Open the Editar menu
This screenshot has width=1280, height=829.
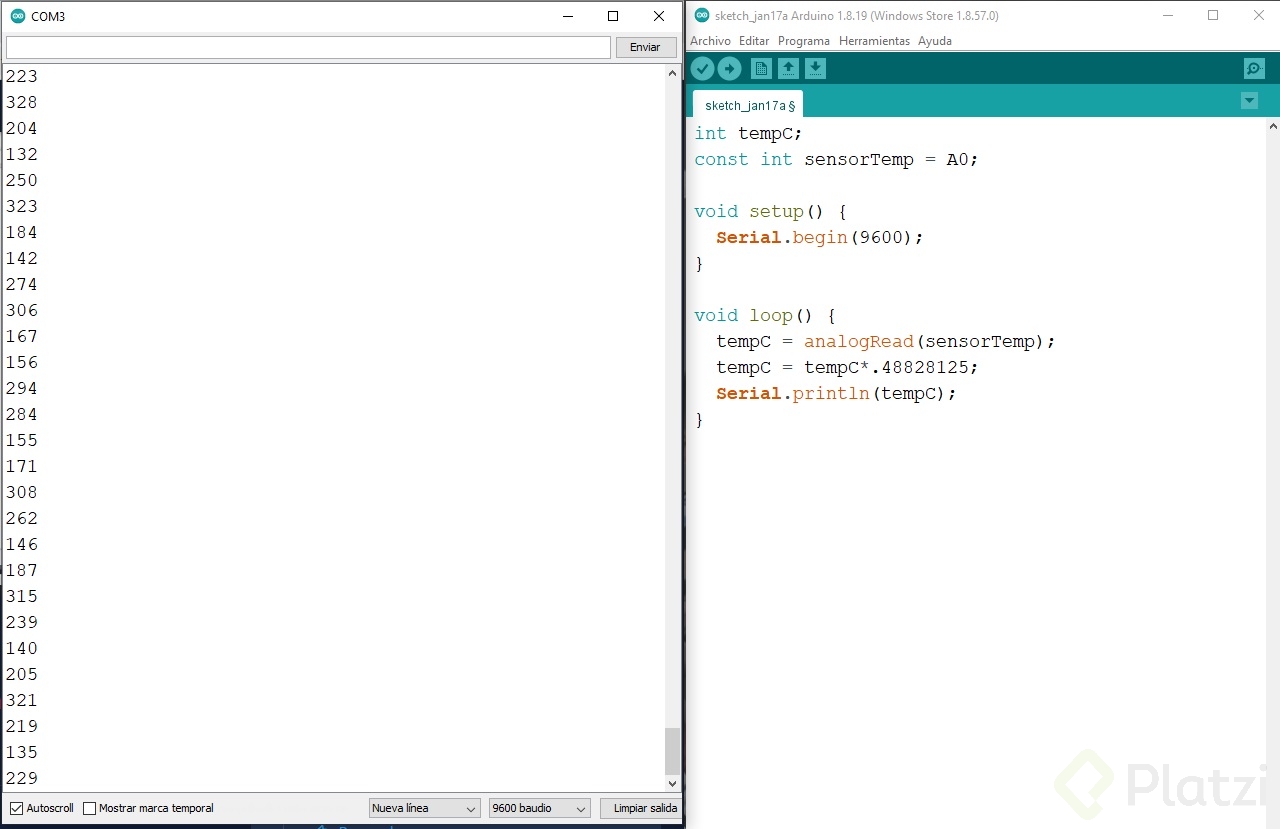(754, 41)
